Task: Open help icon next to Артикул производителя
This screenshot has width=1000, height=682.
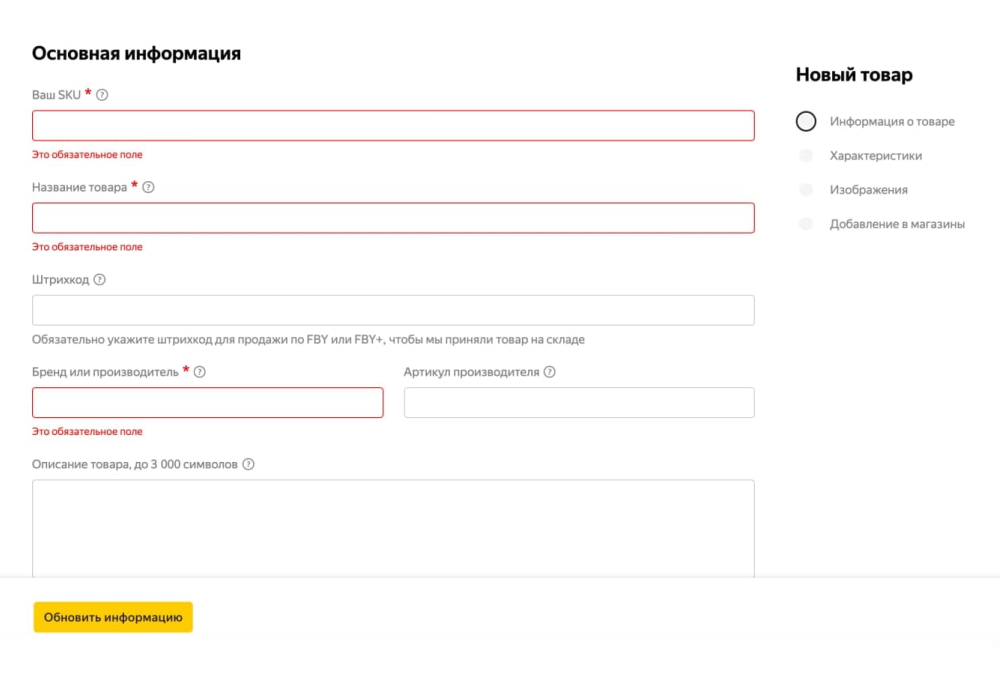Action: coord(550,372)
